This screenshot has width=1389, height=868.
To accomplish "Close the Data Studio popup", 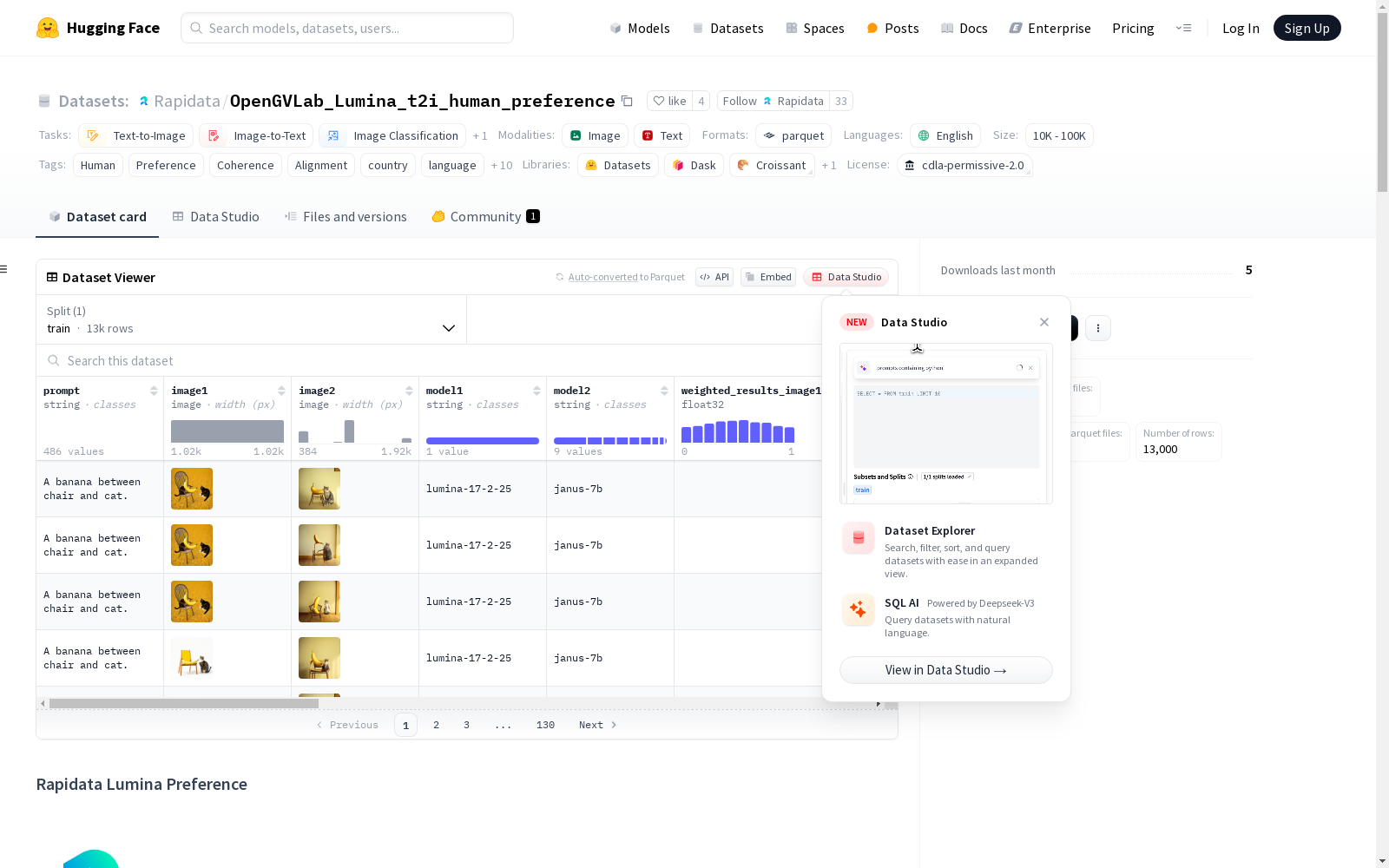I will click(1044, 322).
